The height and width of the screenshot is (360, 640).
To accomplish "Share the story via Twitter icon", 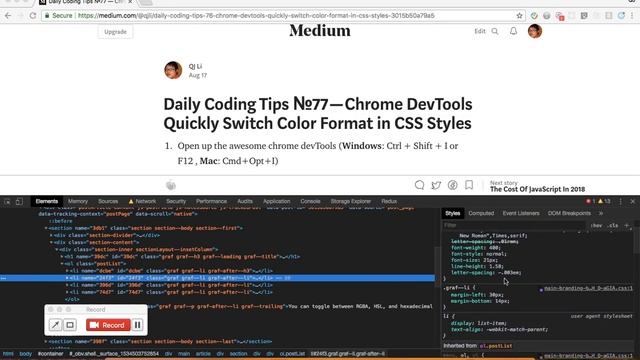I will pos(436,185).
